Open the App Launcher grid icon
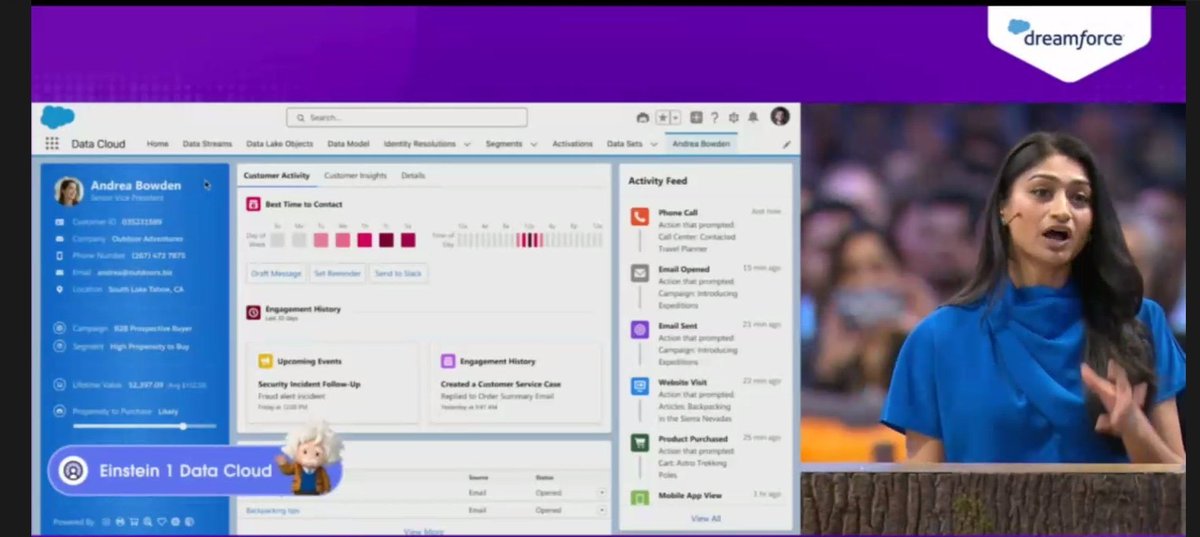 [x=52, y=144]
